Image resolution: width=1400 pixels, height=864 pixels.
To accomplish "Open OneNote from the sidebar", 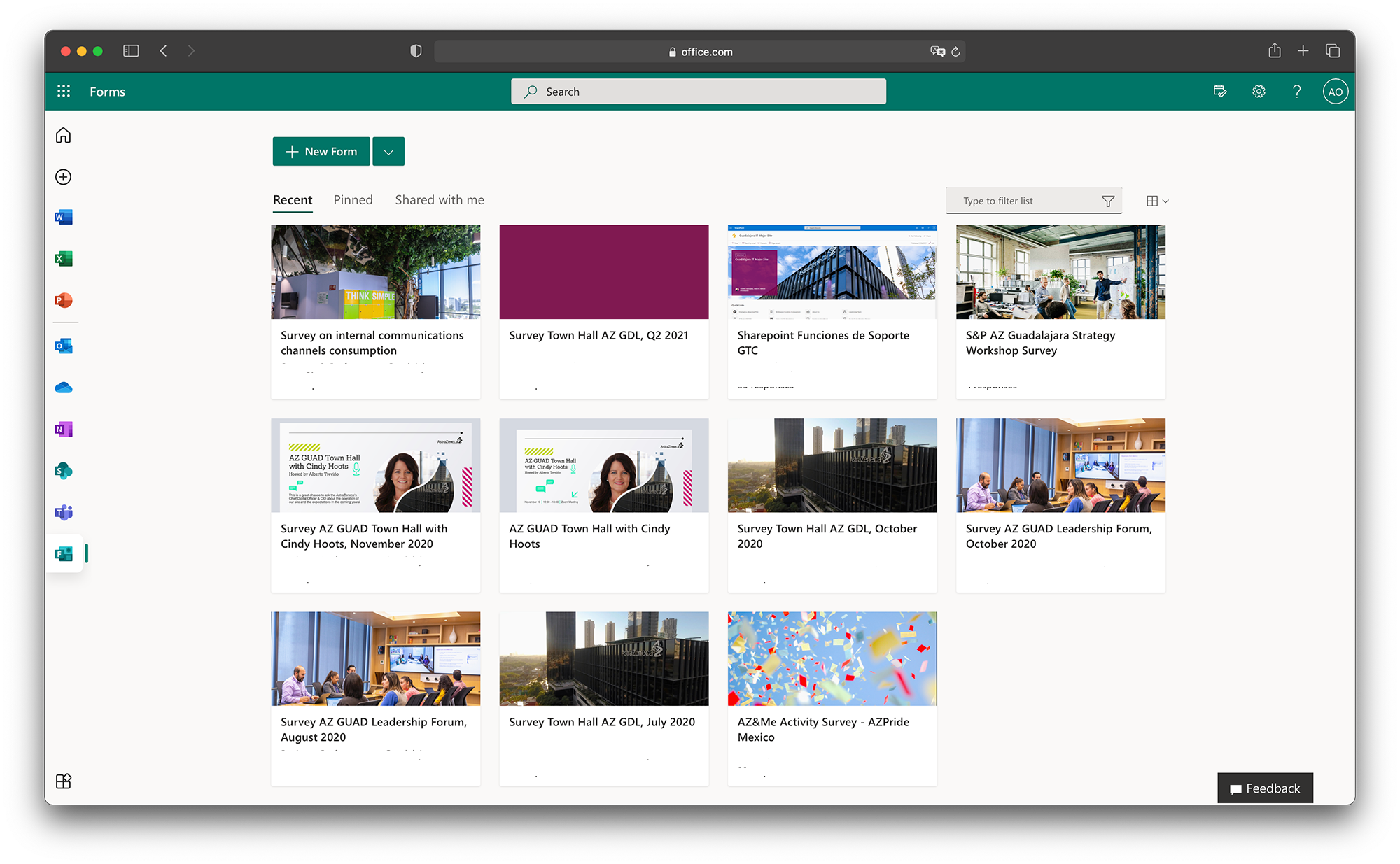I will click(64, 430).
